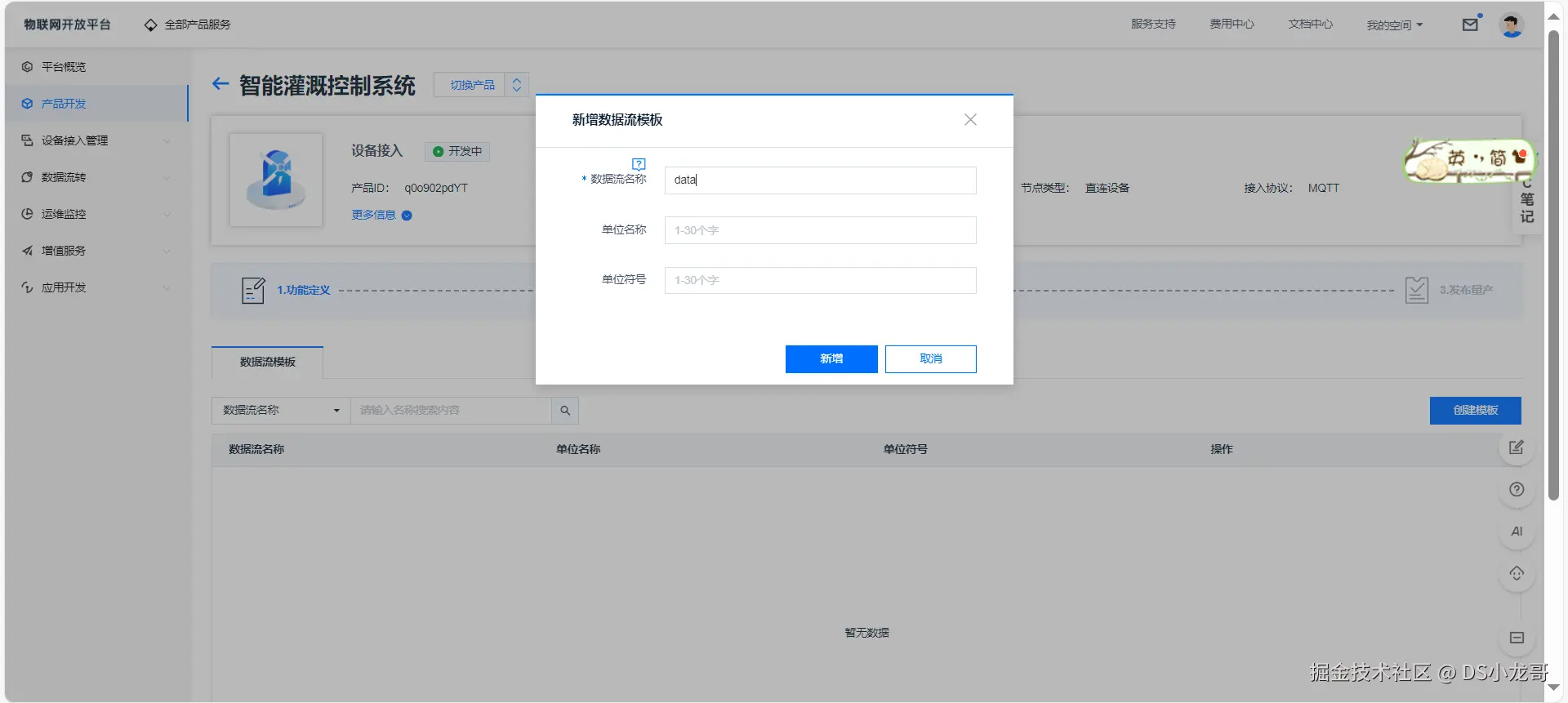Open the user avatar menu
This screenshot has height=703, width=1568.
tap(1512, 24)
